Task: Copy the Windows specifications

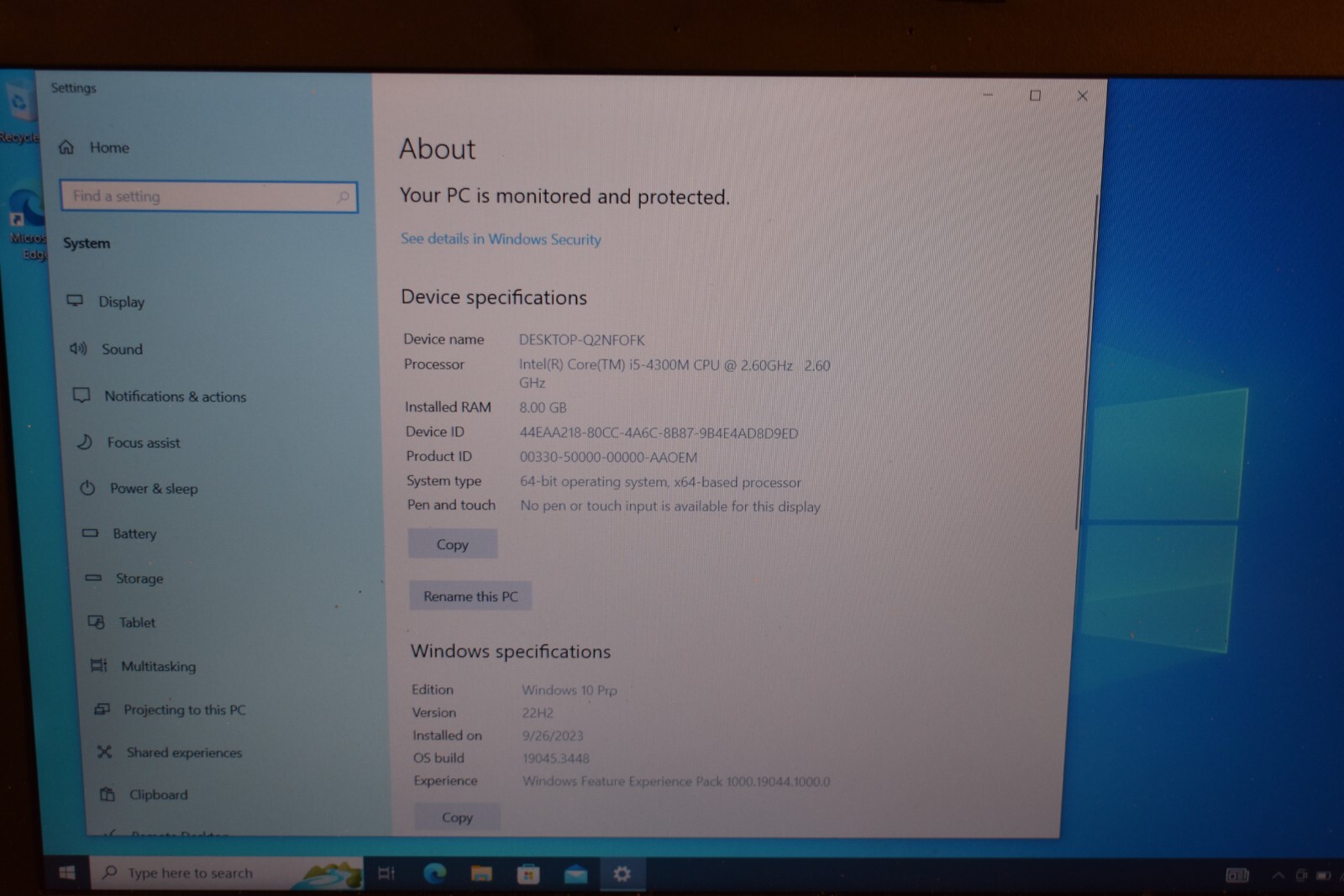Action: pos(457,817)
